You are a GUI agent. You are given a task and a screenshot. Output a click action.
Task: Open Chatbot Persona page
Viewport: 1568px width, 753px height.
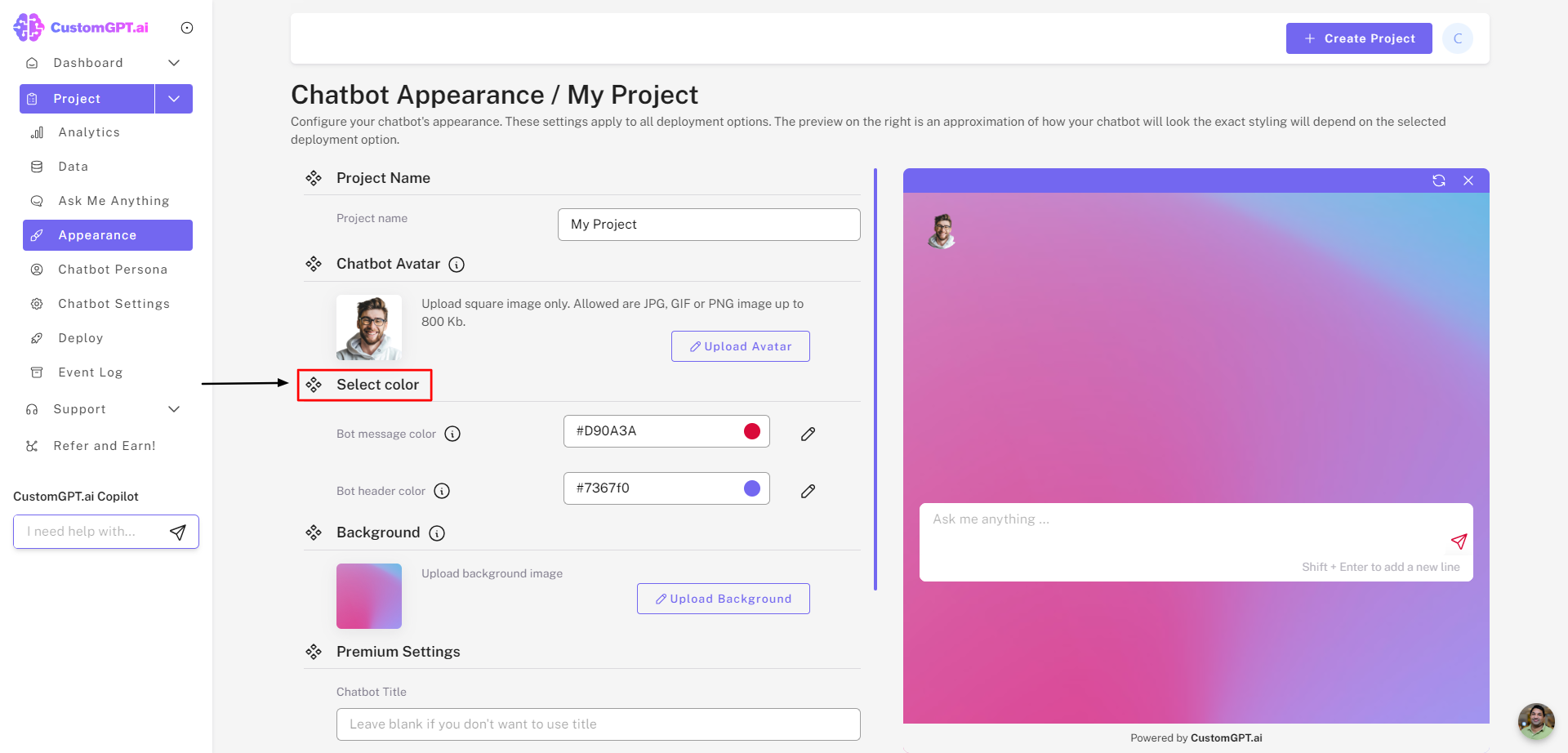113,270
